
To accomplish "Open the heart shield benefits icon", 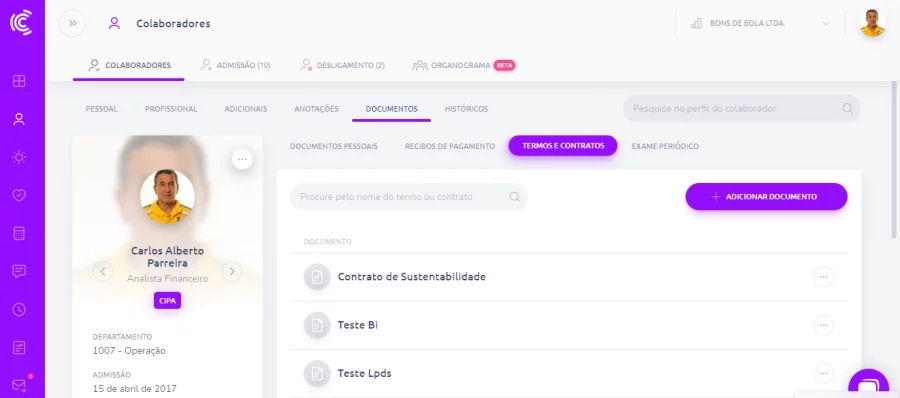I will click(x=19, y=195).
